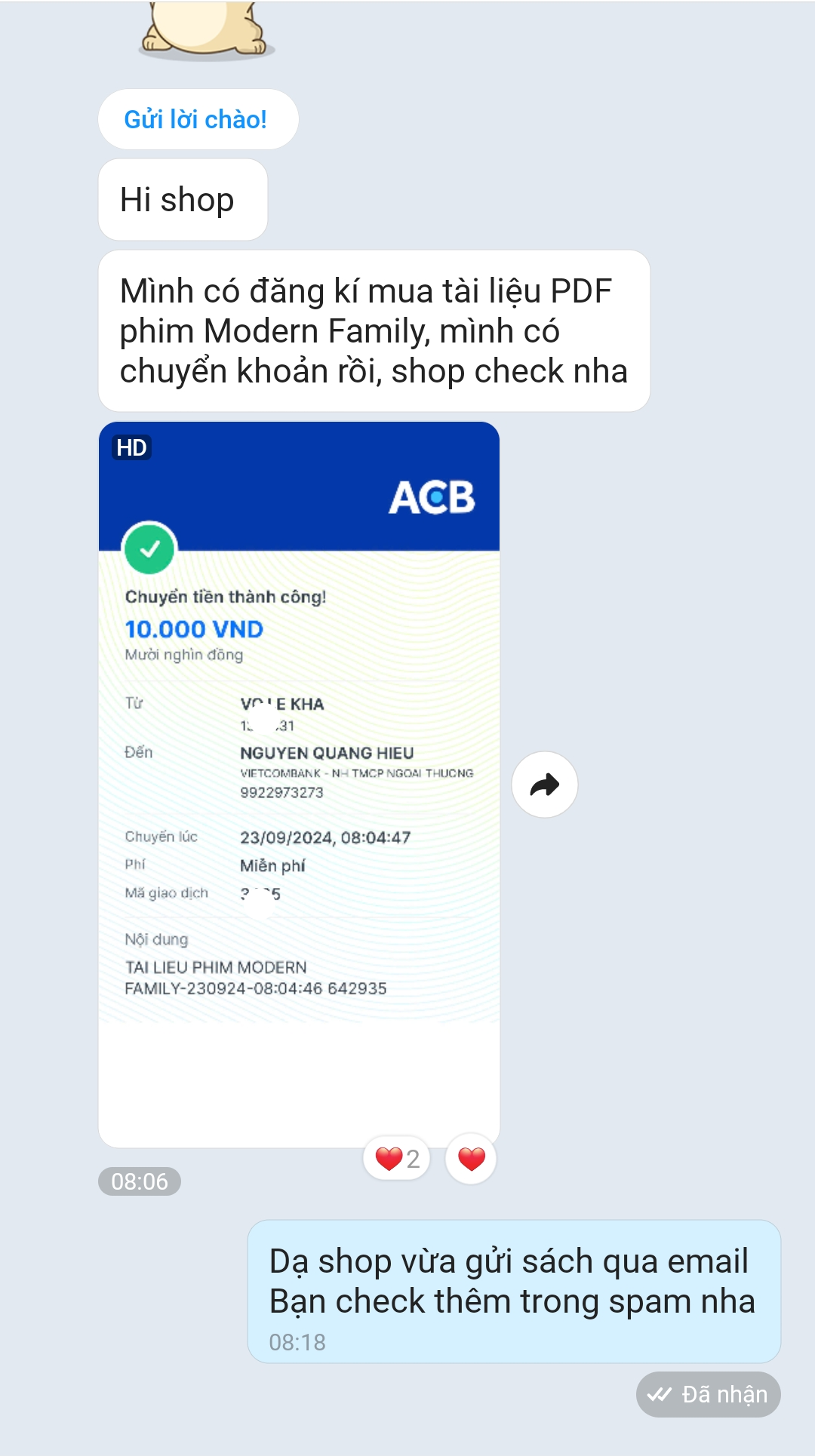Tap the red heart reaction button

(471, 1159)
